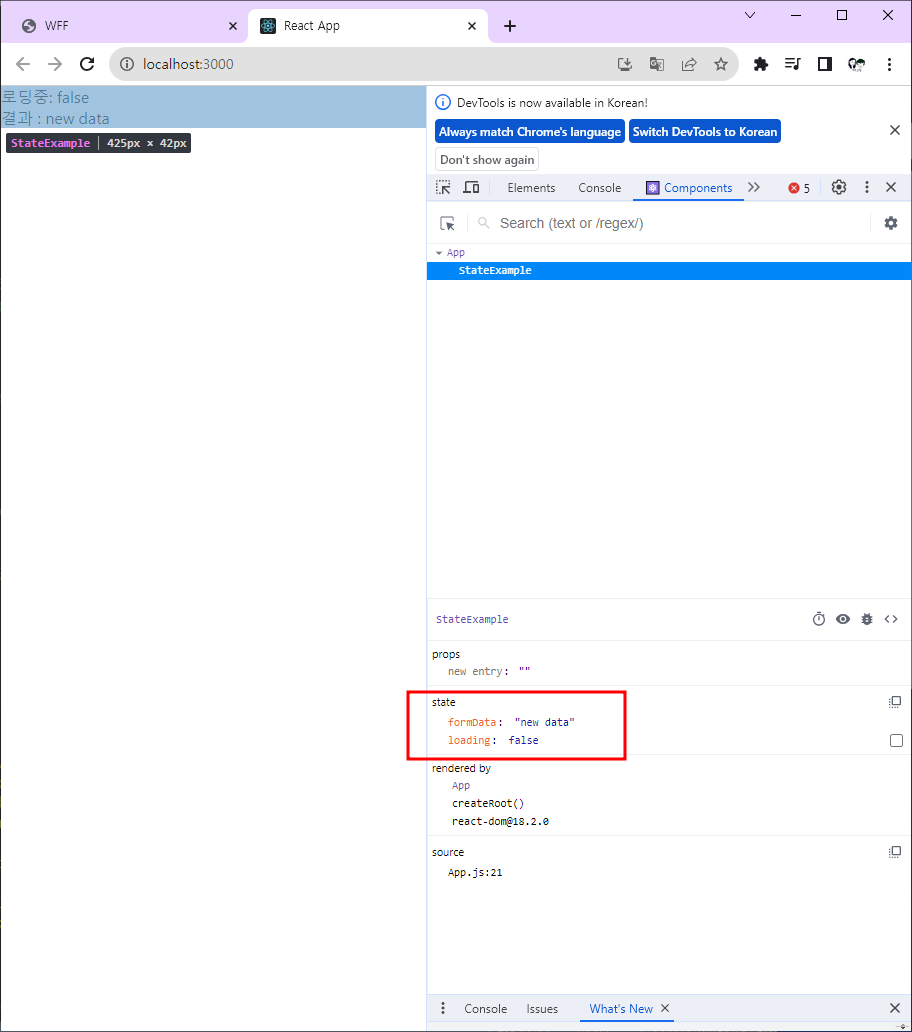This screenshot has height=1032, width=912.
Task: Click the new entry props value
Action: (x=524, y=672)
